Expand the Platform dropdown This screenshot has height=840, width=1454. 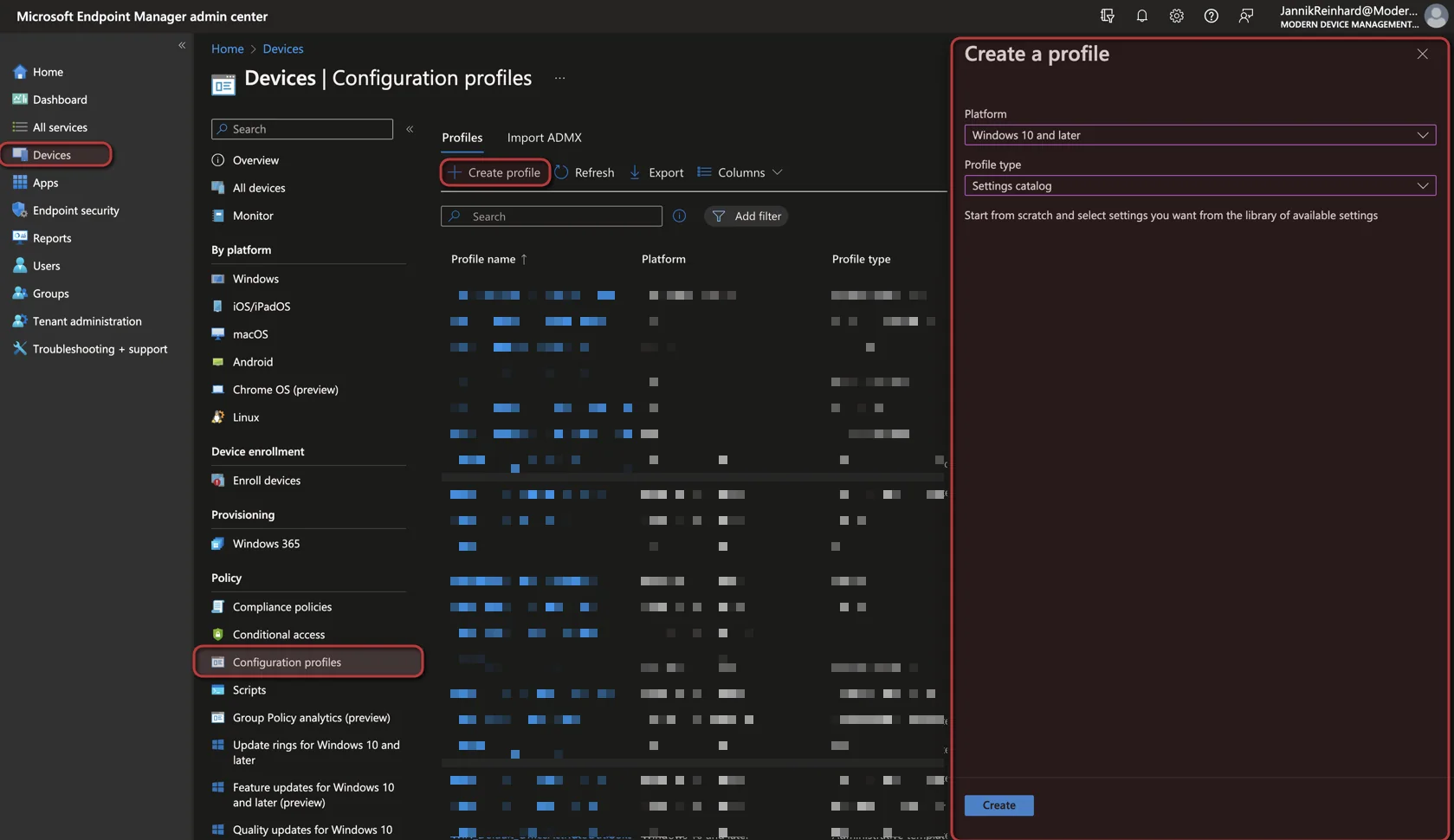(x=1199, y=135)
